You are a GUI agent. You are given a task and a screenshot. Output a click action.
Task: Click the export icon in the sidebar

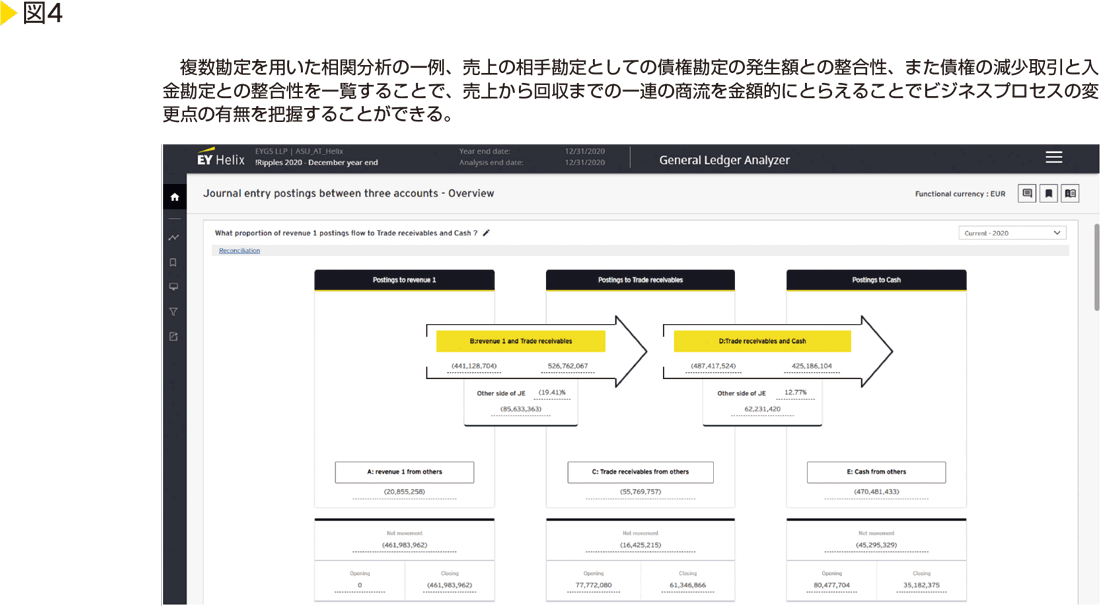click(x=174, y=336)
